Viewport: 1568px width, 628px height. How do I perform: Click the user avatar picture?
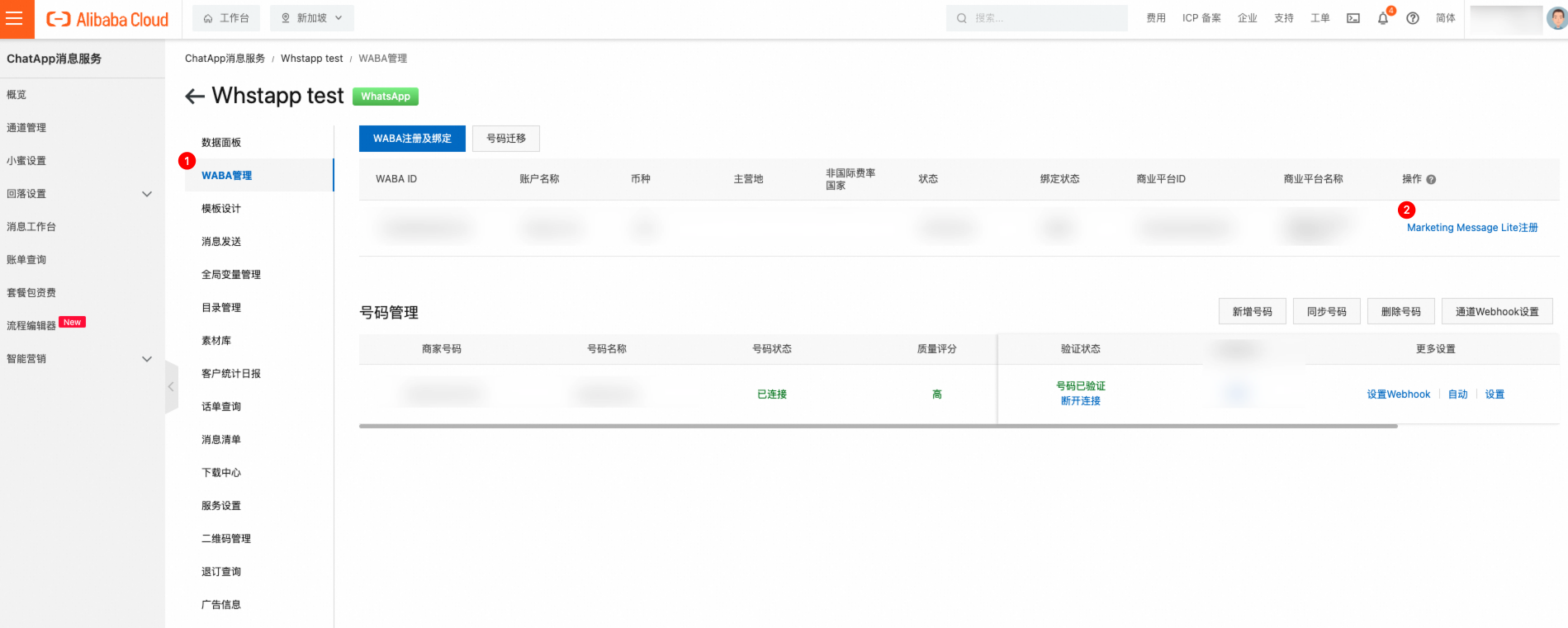coord(1557,18)
